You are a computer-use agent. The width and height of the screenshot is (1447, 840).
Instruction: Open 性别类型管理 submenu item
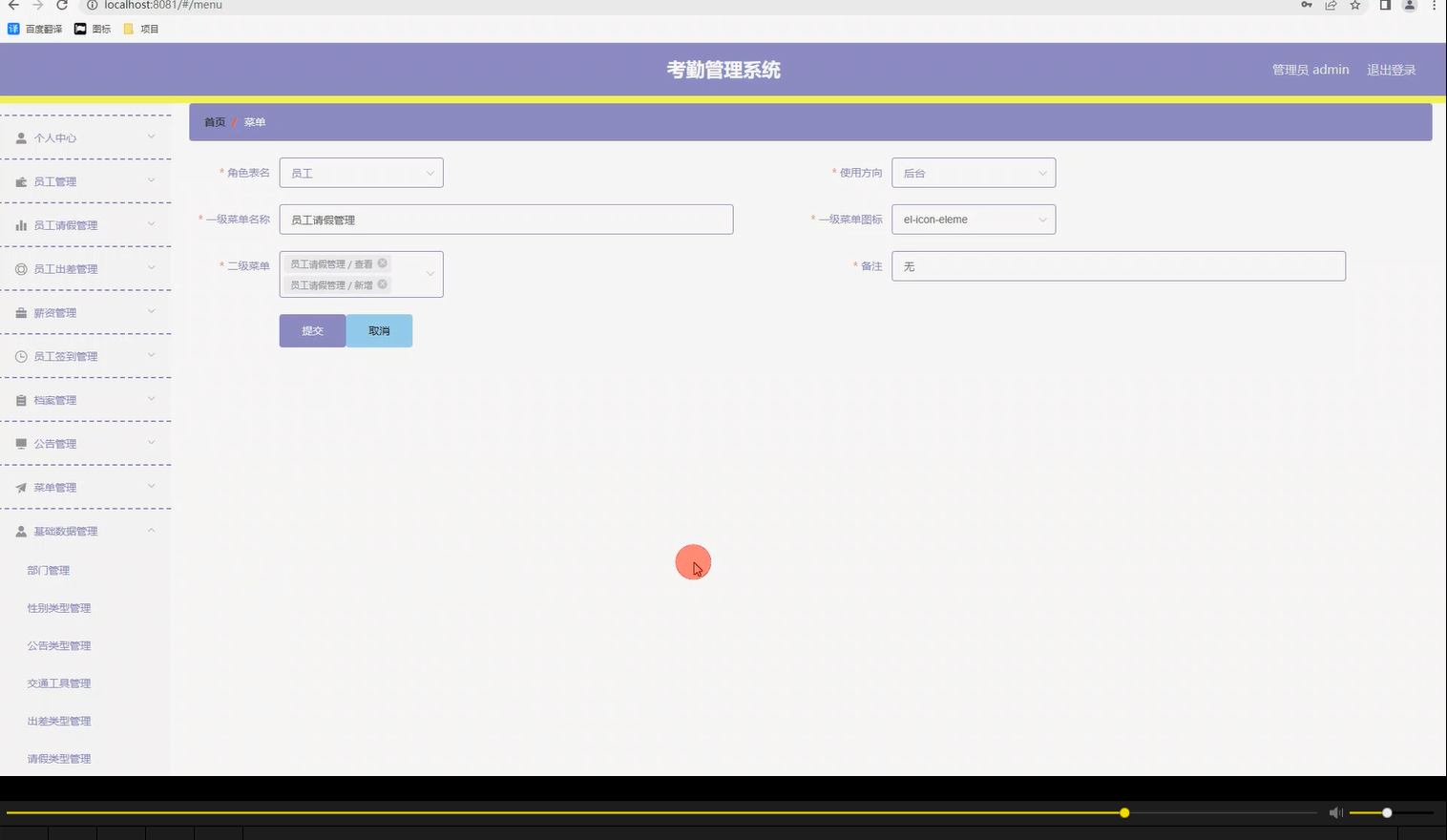pyautogui.click(x=59, y=608)
